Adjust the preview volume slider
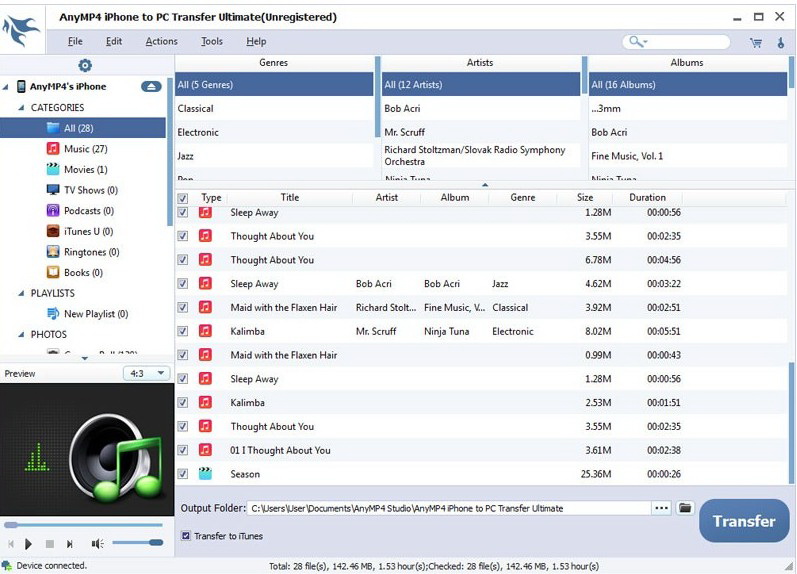 click(137, 543)
